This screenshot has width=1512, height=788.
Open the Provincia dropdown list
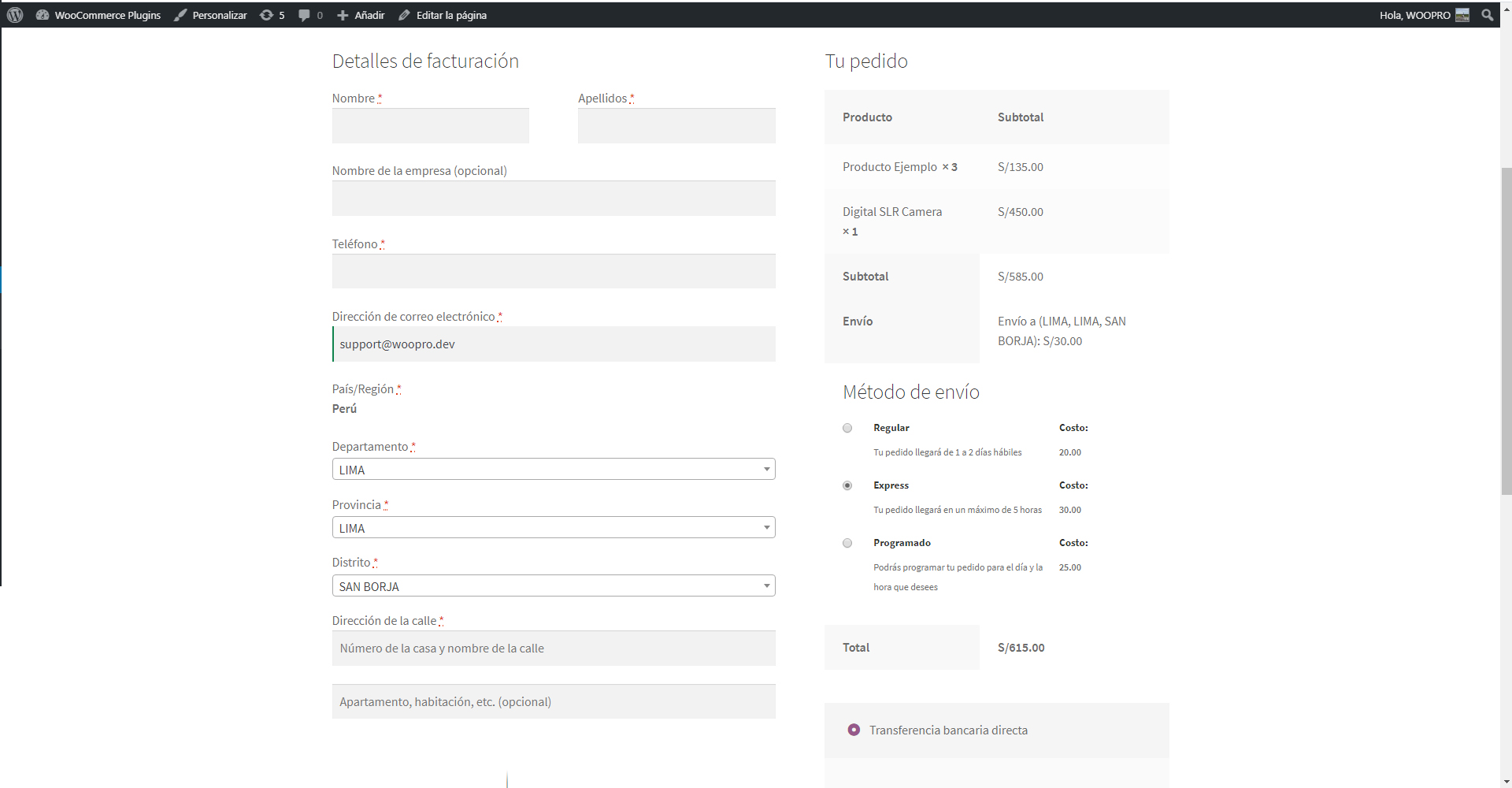pyautogui.click(x=554, y=528)
